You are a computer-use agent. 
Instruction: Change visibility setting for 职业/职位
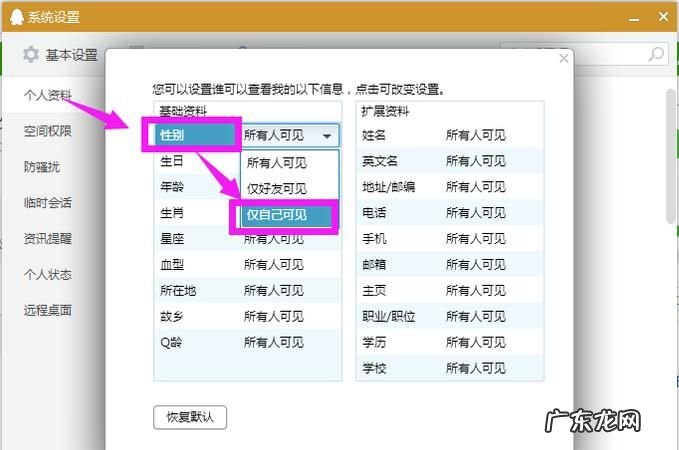pyautogui.click(x=475, y=316)
